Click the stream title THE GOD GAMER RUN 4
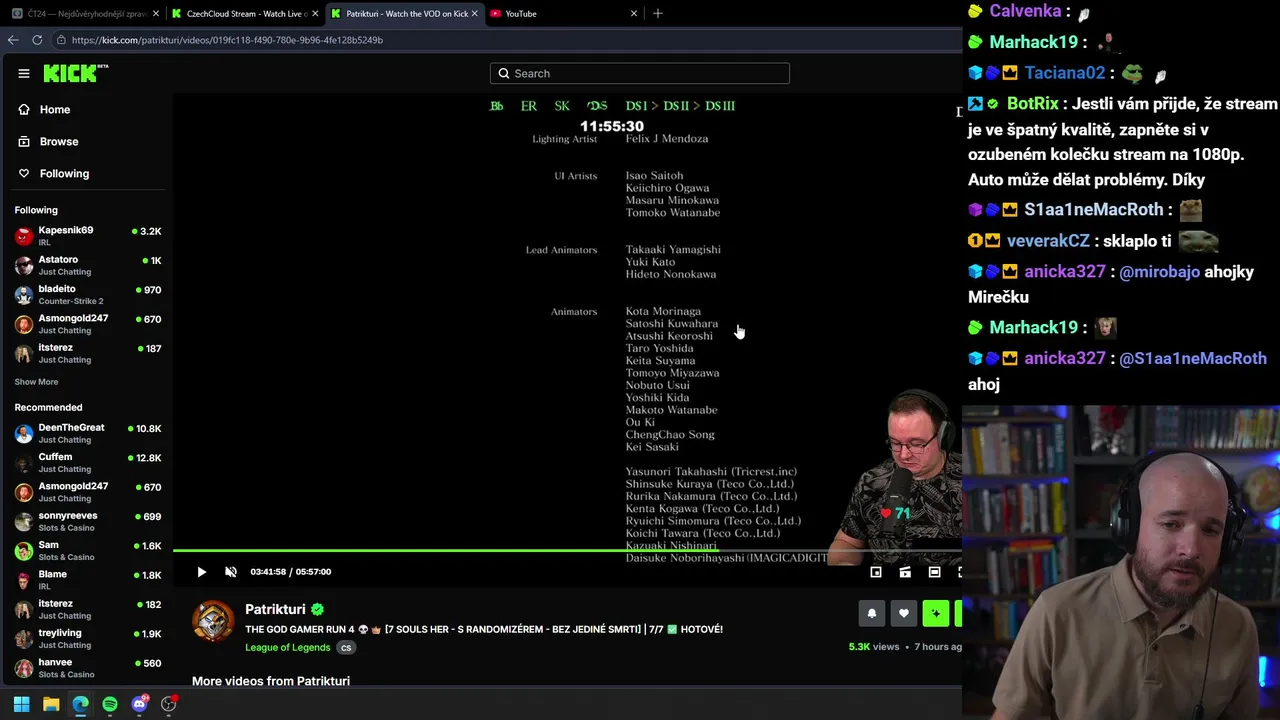The image size is (1280, 720). tap(484, 629)
